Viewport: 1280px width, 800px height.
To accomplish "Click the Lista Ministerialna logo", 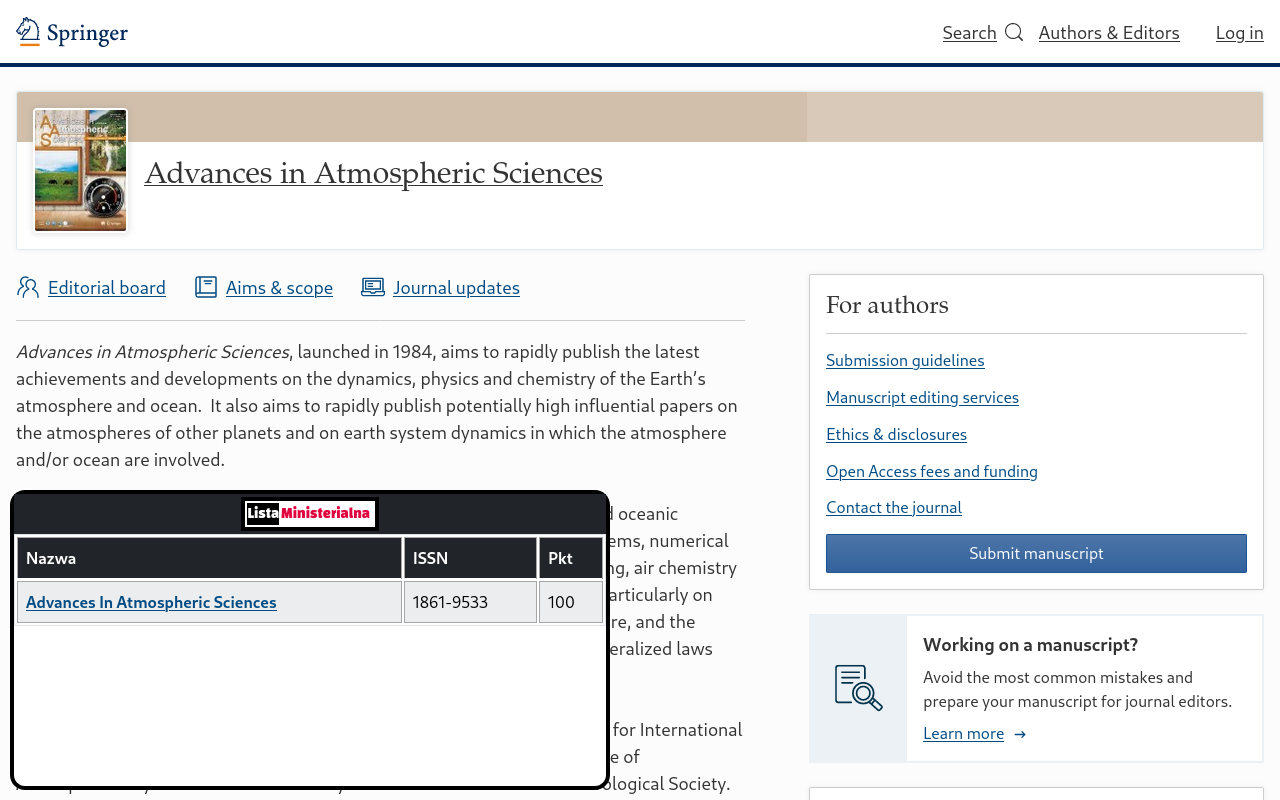I will click(310, 514).
